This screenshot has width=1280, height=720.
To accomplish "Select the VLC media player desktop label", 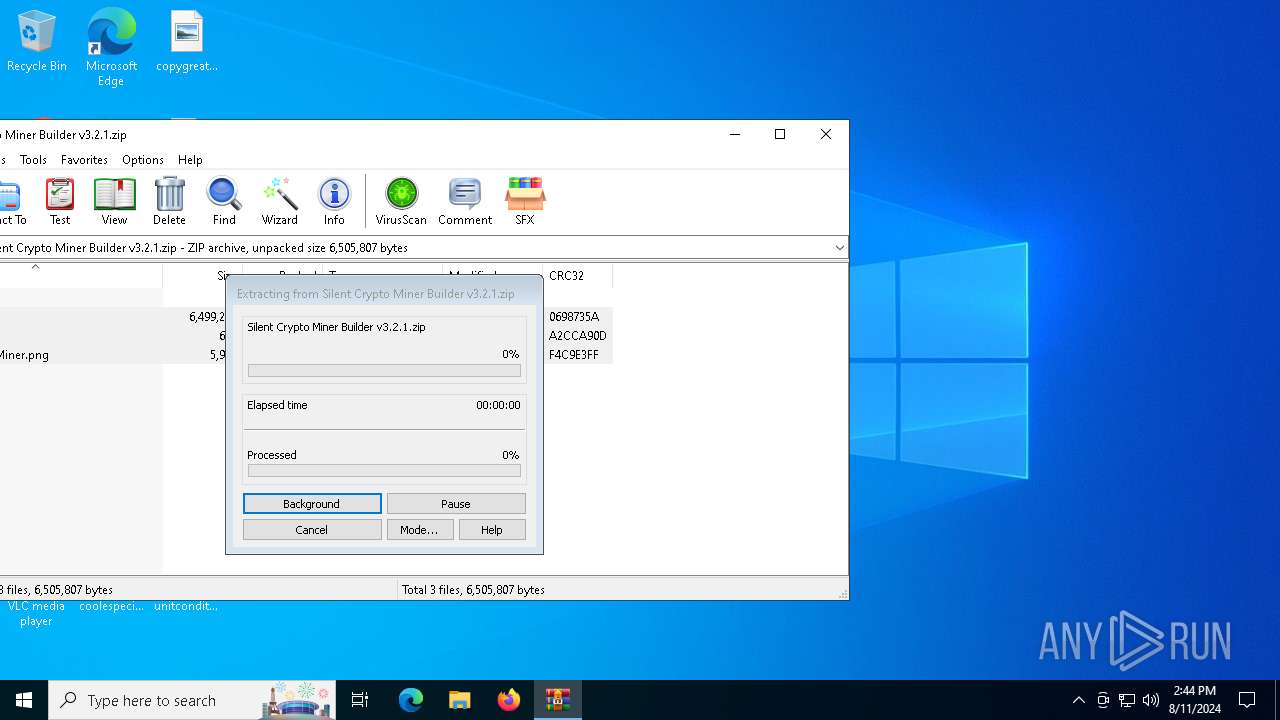I will tap(36, 613).
